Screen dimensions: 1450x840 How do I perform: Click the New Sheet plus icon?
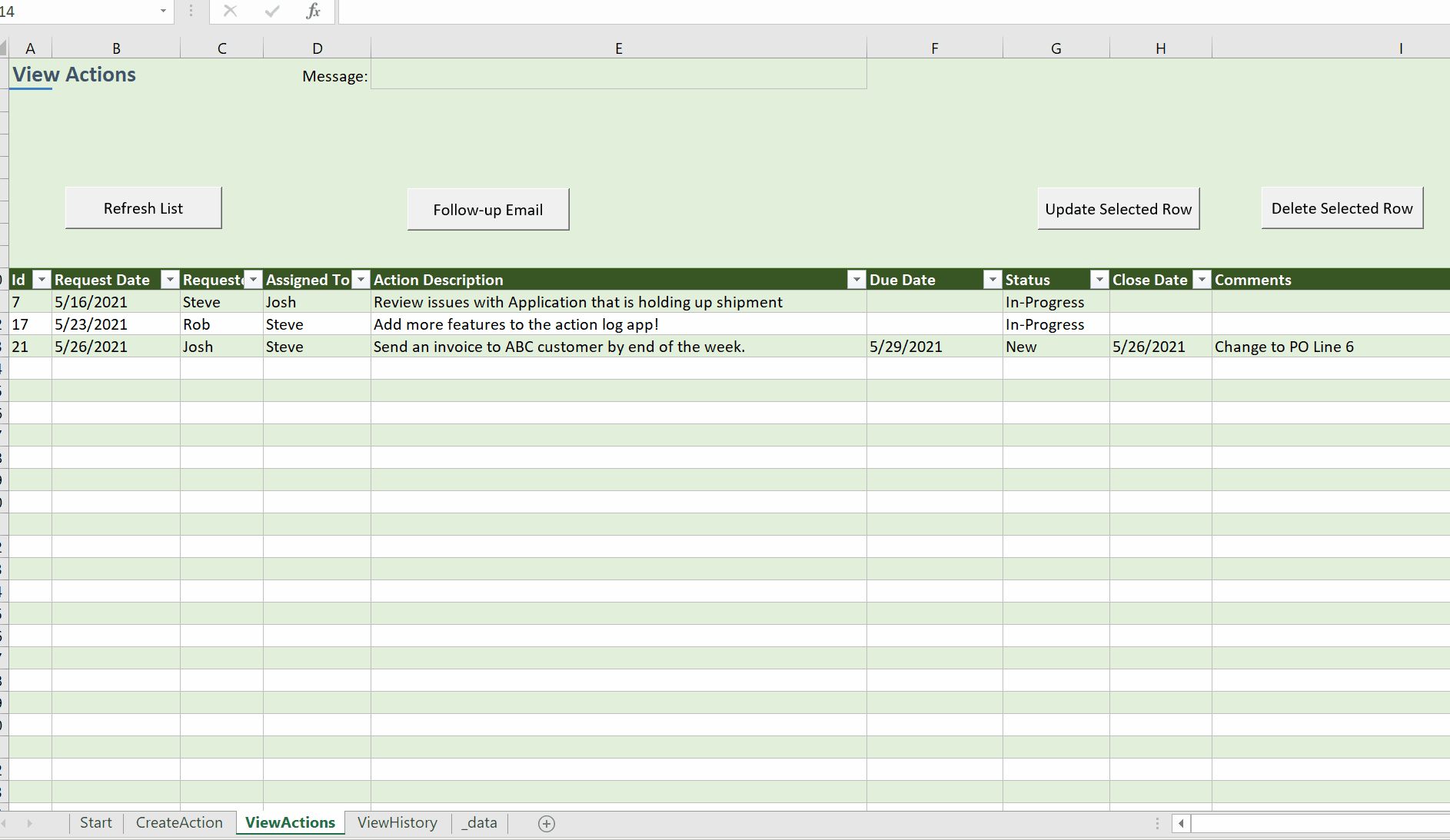pyautogui.click(x=547, y=823)
